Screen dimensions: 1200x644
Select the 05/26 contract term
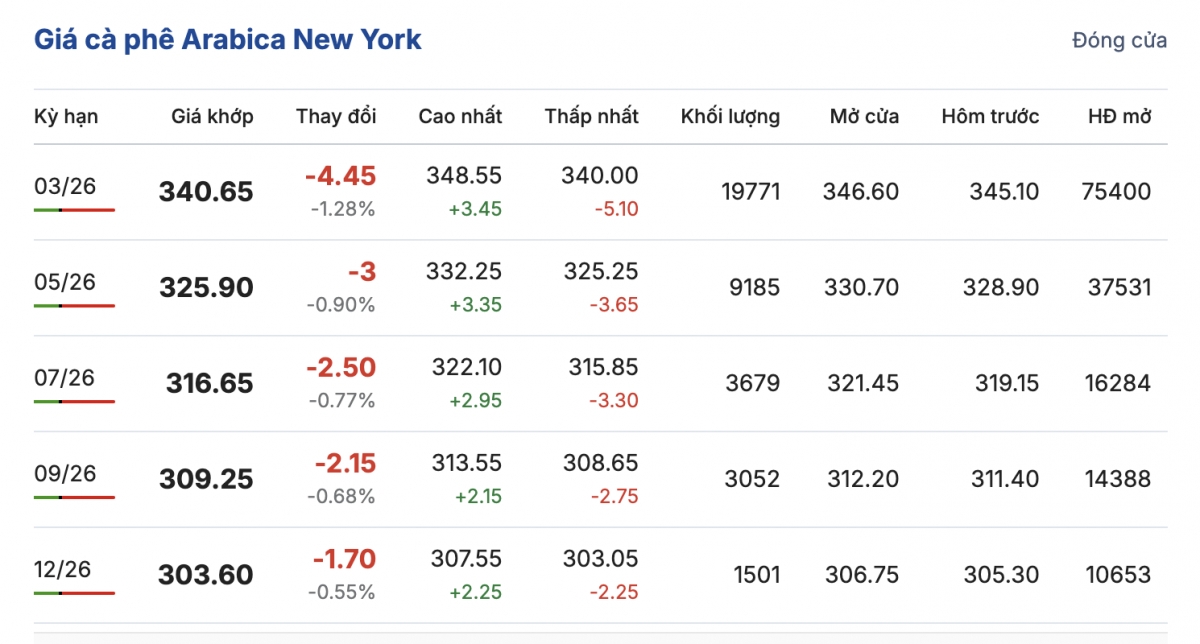tap(65, 282)
